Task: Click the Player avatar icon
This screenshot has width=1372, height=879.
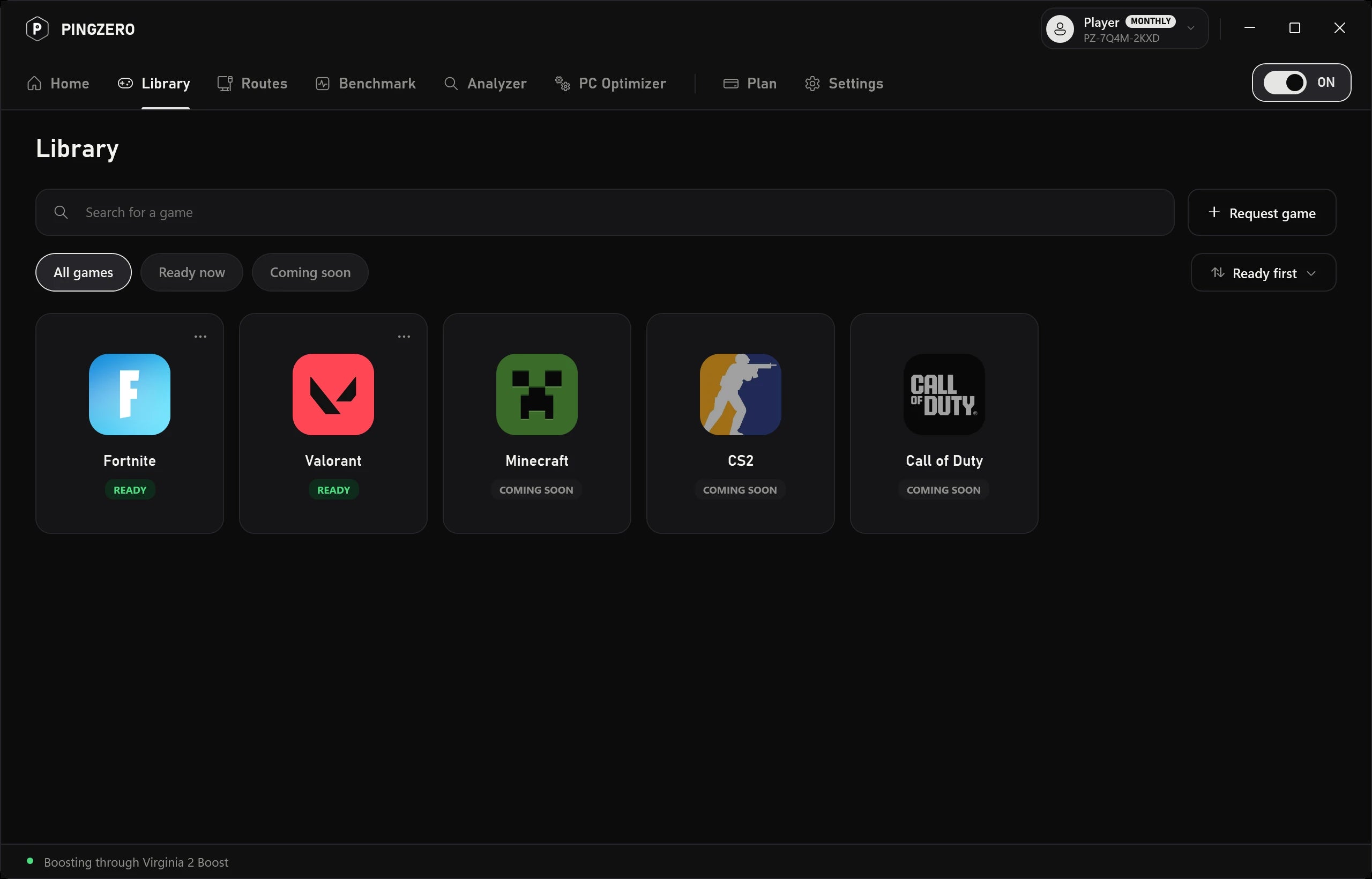Action: 1060,28
